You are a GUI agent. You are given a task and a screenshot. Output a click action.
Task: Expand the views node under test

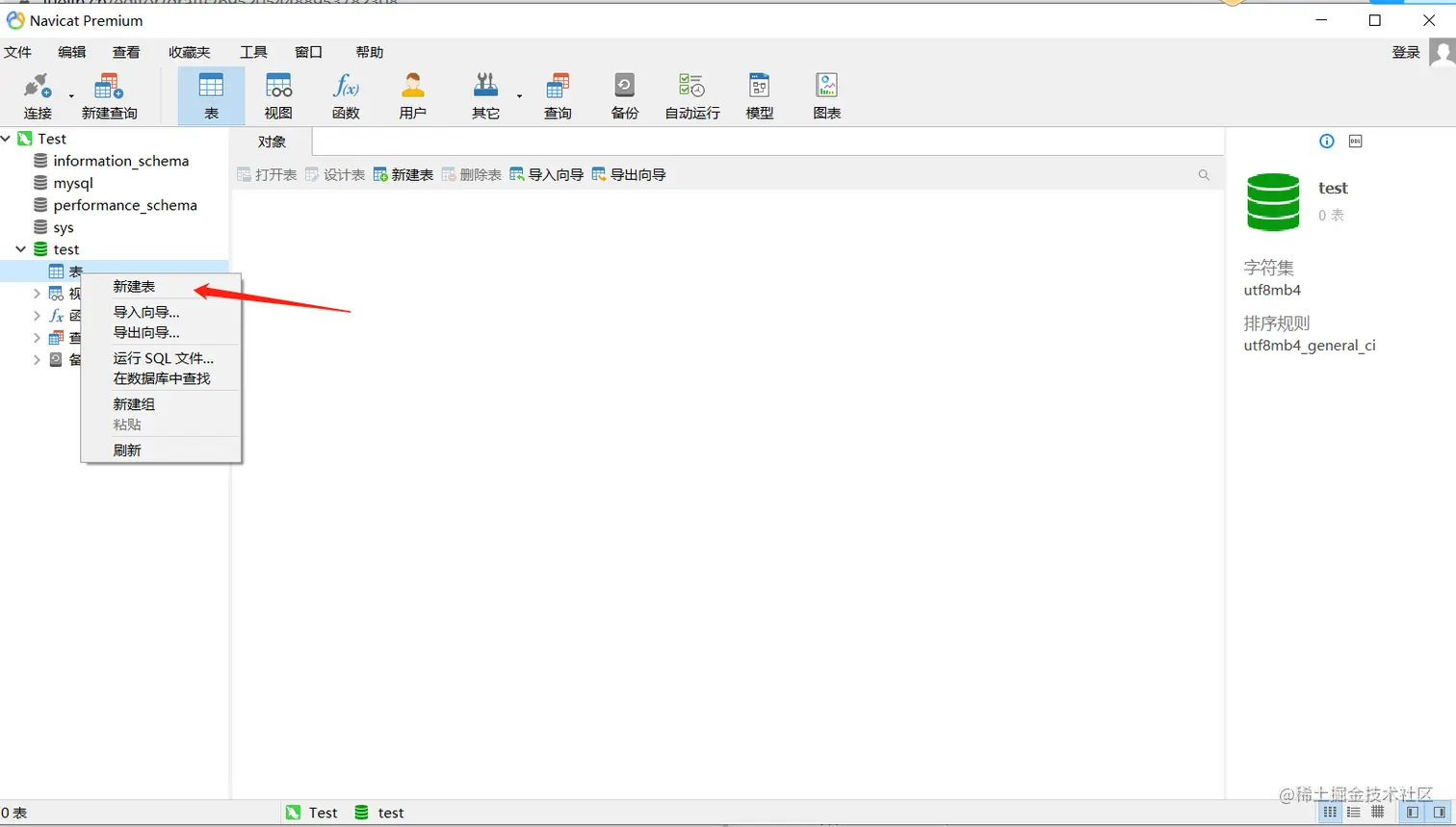click(37, 294)
